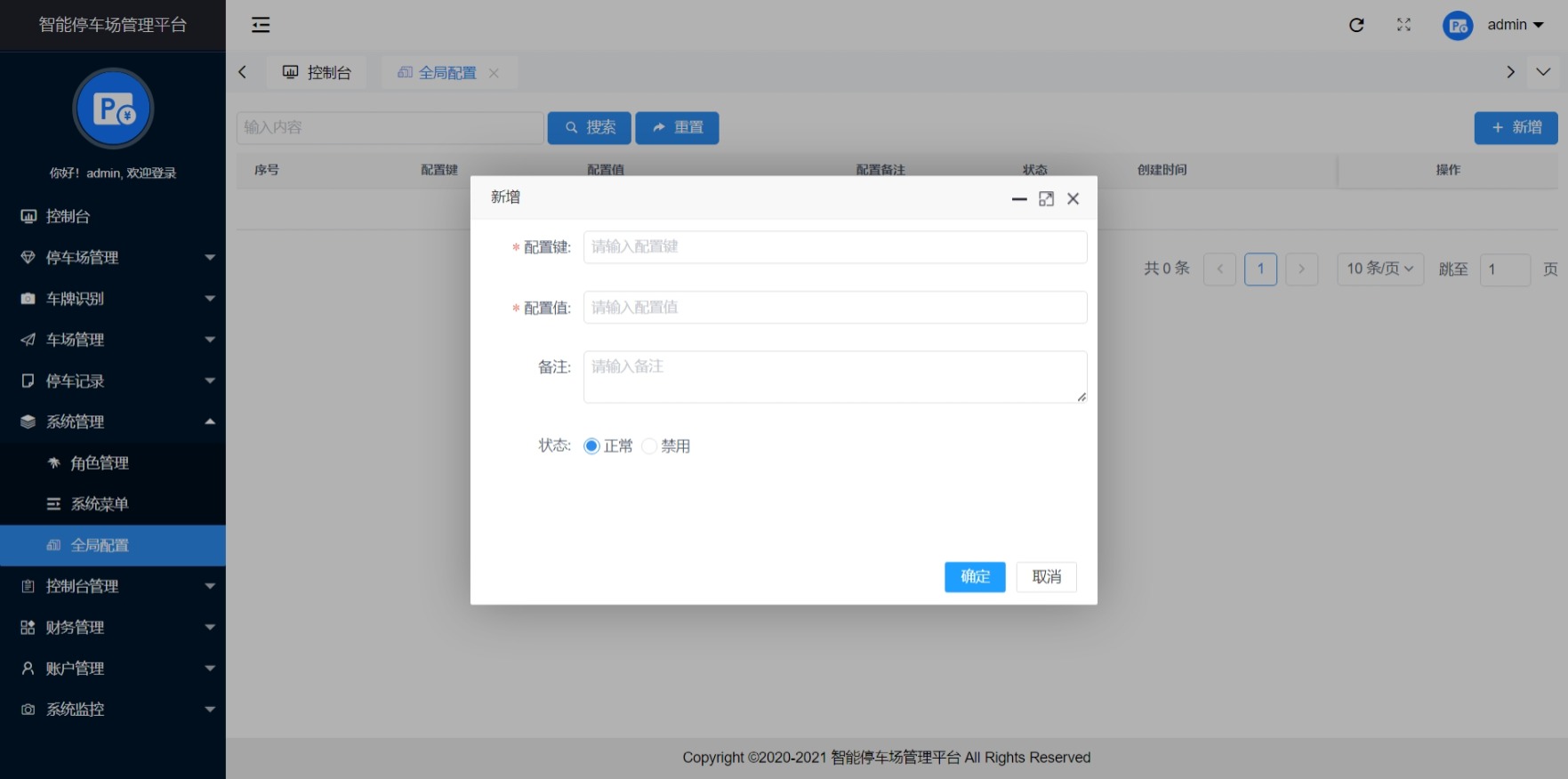The height and width of the screenshot is (779, 1568).
Task: Click the 系统菜单 list icon
Action: tap(53, 504)
